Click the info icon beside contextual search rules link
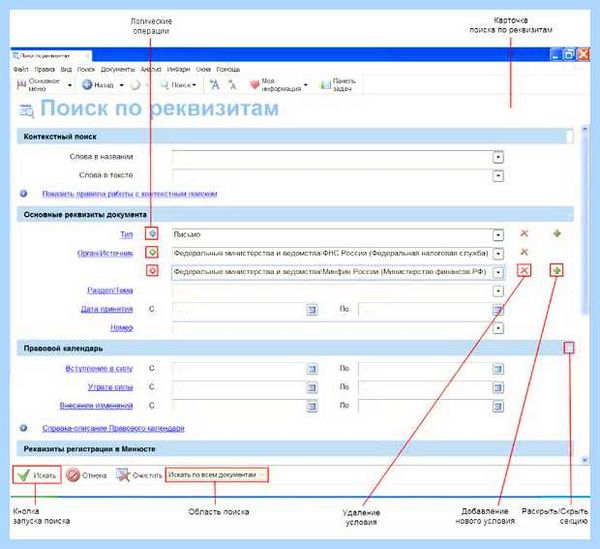 pyautogui.click(x=23, y=194)
